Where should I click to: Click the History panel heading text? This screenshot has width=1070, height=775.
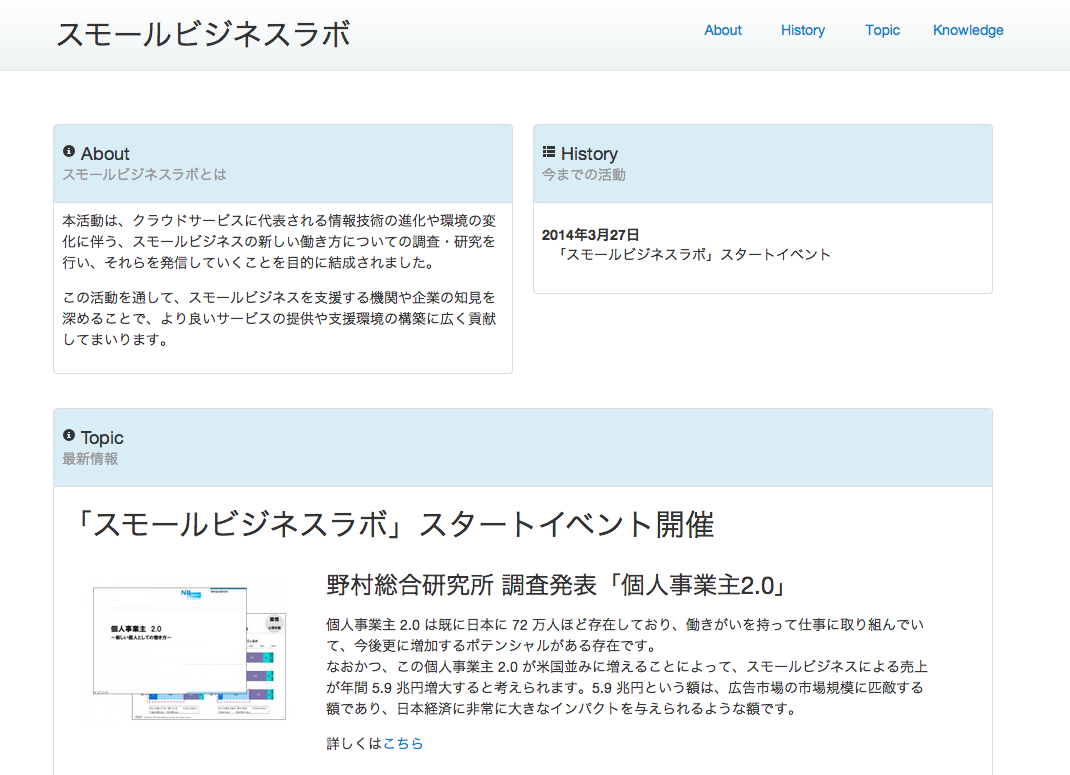[x=589, y=154]
